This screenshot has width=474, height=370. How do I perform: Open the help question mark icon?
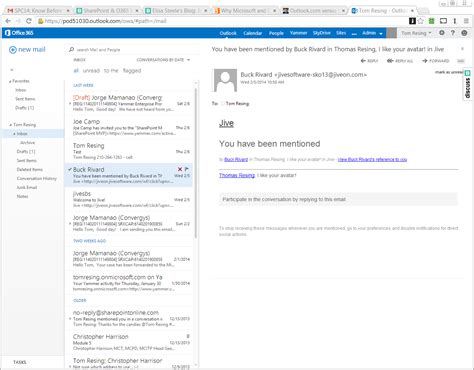(x=453, y=33)
